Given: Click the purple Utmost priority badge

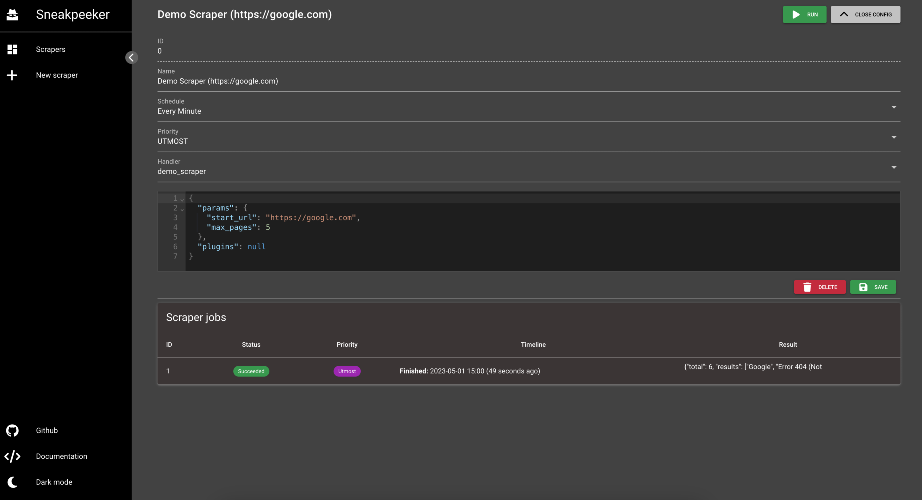Looking at the screenshot, I should pos(347,371).
